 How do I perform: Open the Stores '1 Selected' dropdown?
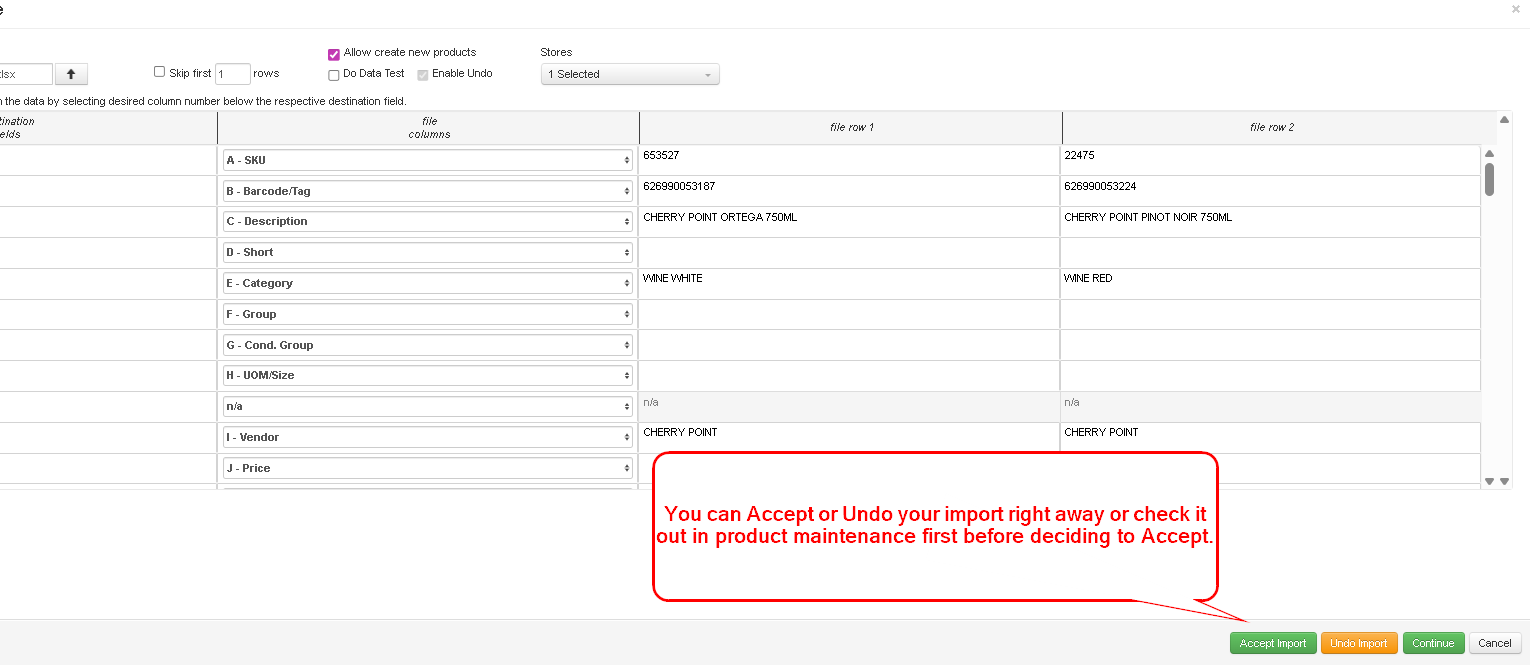630,75
